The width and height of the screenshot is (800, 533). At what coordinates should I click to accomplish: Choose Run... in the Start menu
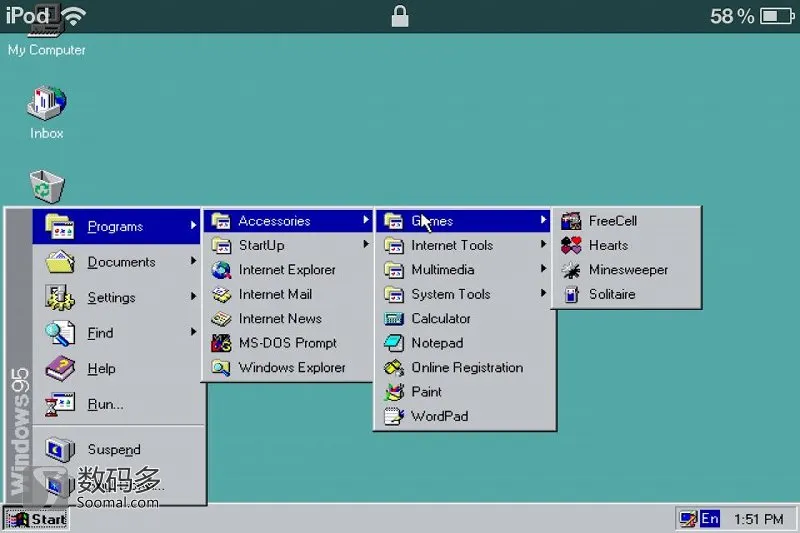[117, 404]
